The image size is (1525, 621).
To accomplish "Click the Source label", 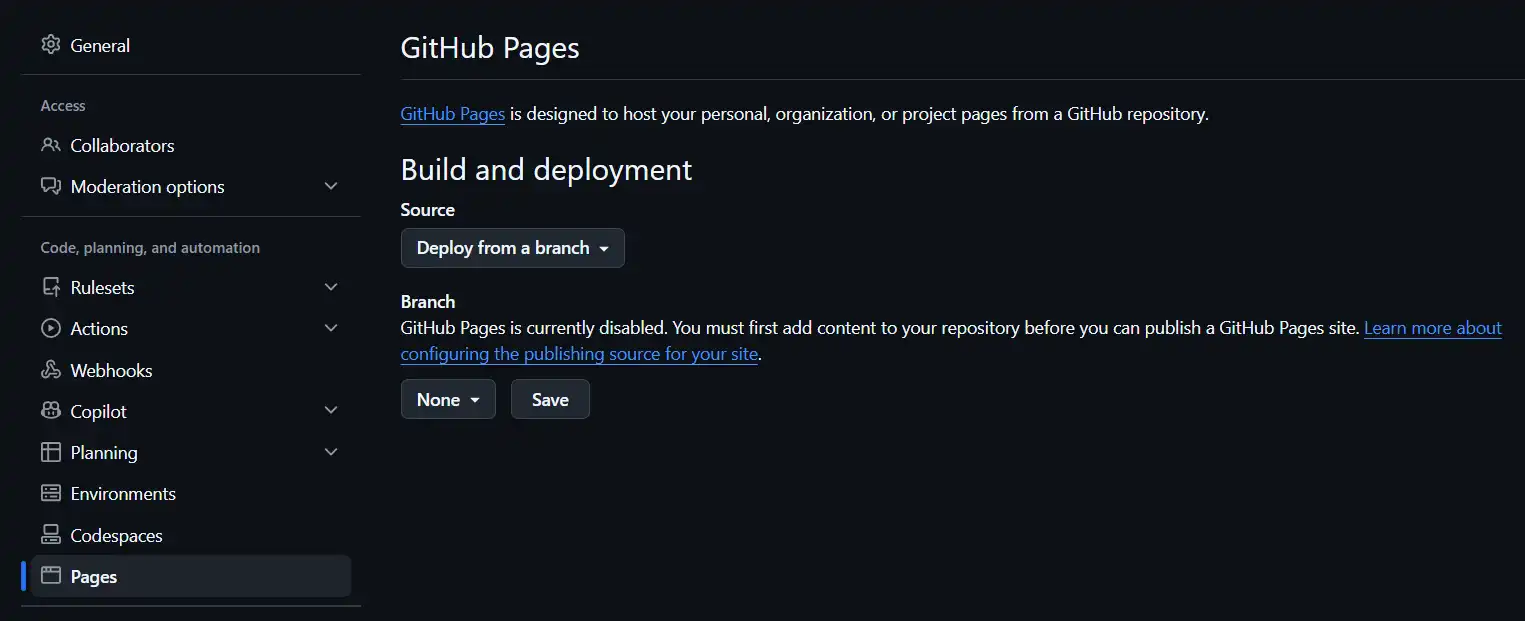I will tap(428, 210).
